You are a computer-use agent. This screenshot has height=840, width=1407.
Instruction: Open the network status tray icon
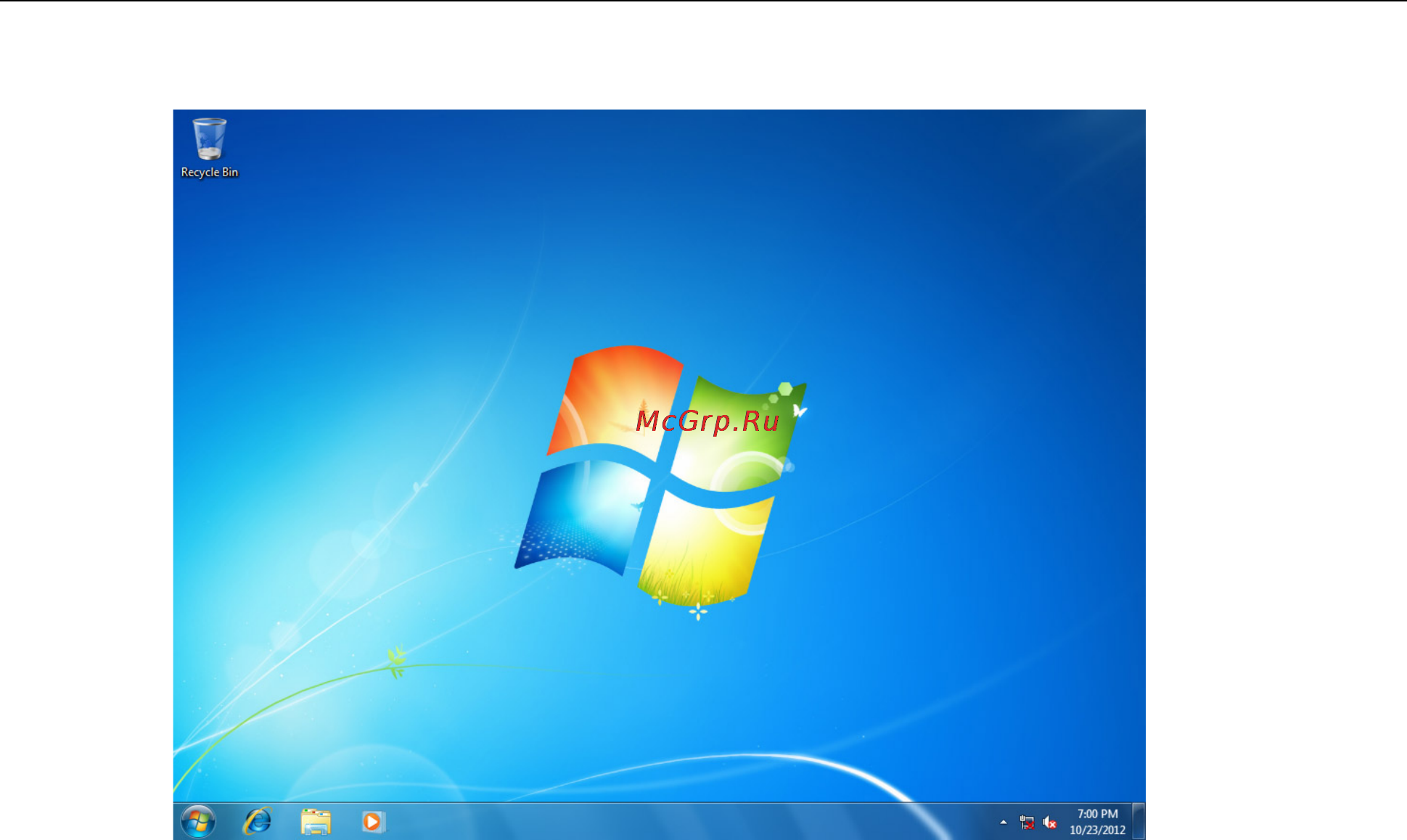pyautogui.click(x=1027, y=822)
